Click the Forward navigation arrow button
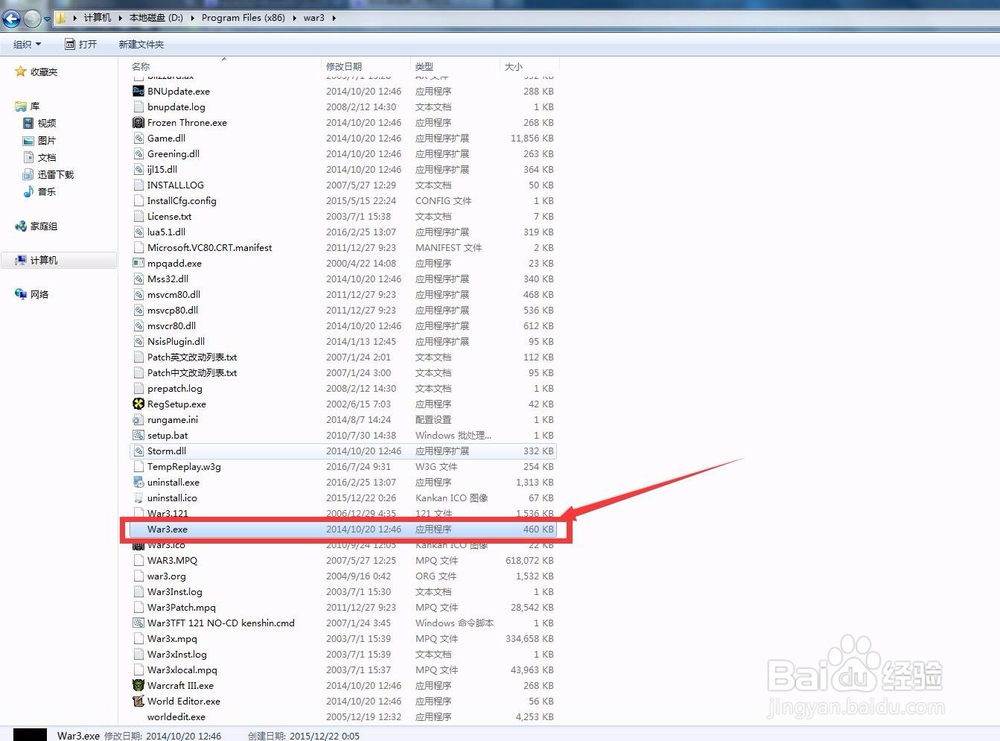Viewport: 1000px width, 741px height. (x=33, y=19)
